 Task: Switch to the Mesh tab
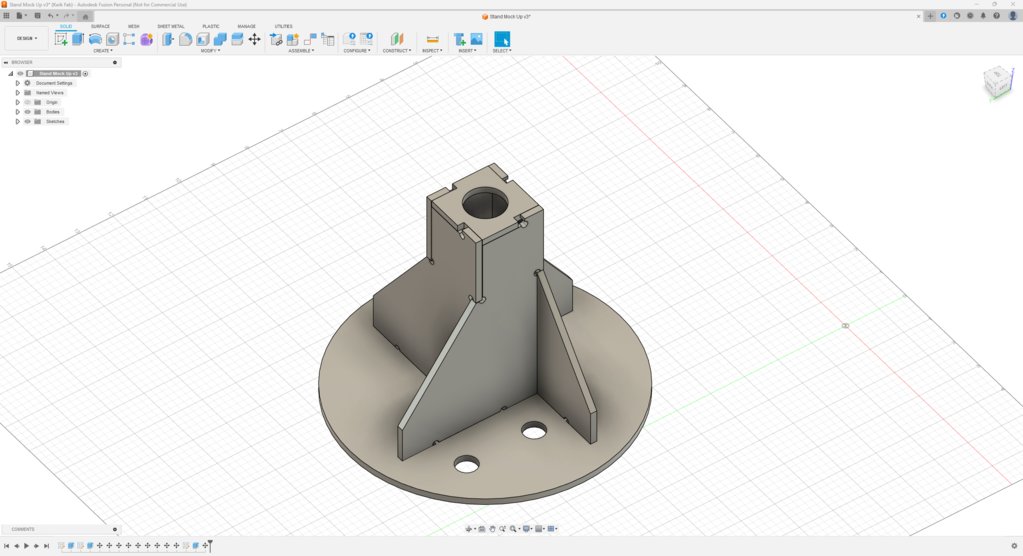[x=134, y=26]
